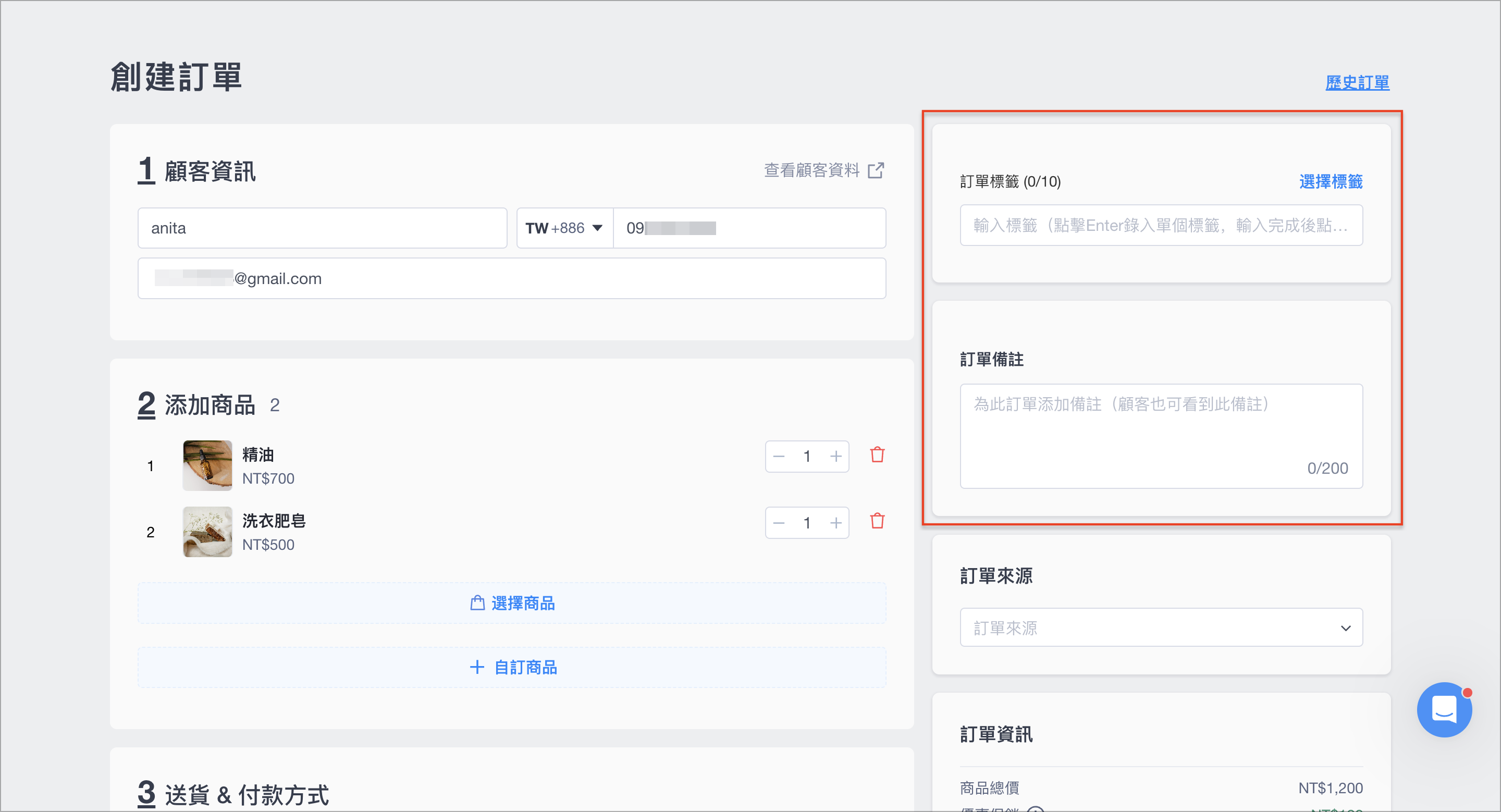Screen dimensions: 1501x812
Task: Focus the phone number input field
Action: (x=749, y=228)
